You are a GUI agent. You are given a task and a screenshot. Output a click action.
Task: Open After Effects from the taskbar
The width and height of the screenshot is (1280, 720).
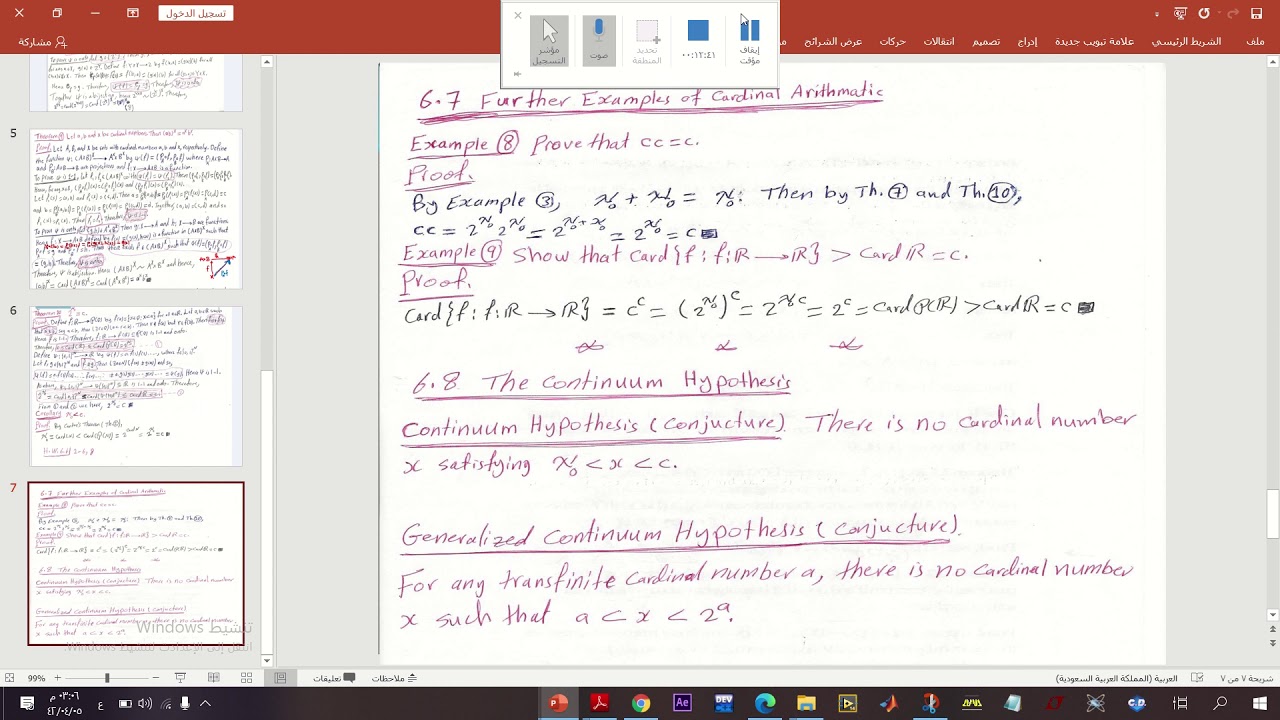[x=682, y=703]
